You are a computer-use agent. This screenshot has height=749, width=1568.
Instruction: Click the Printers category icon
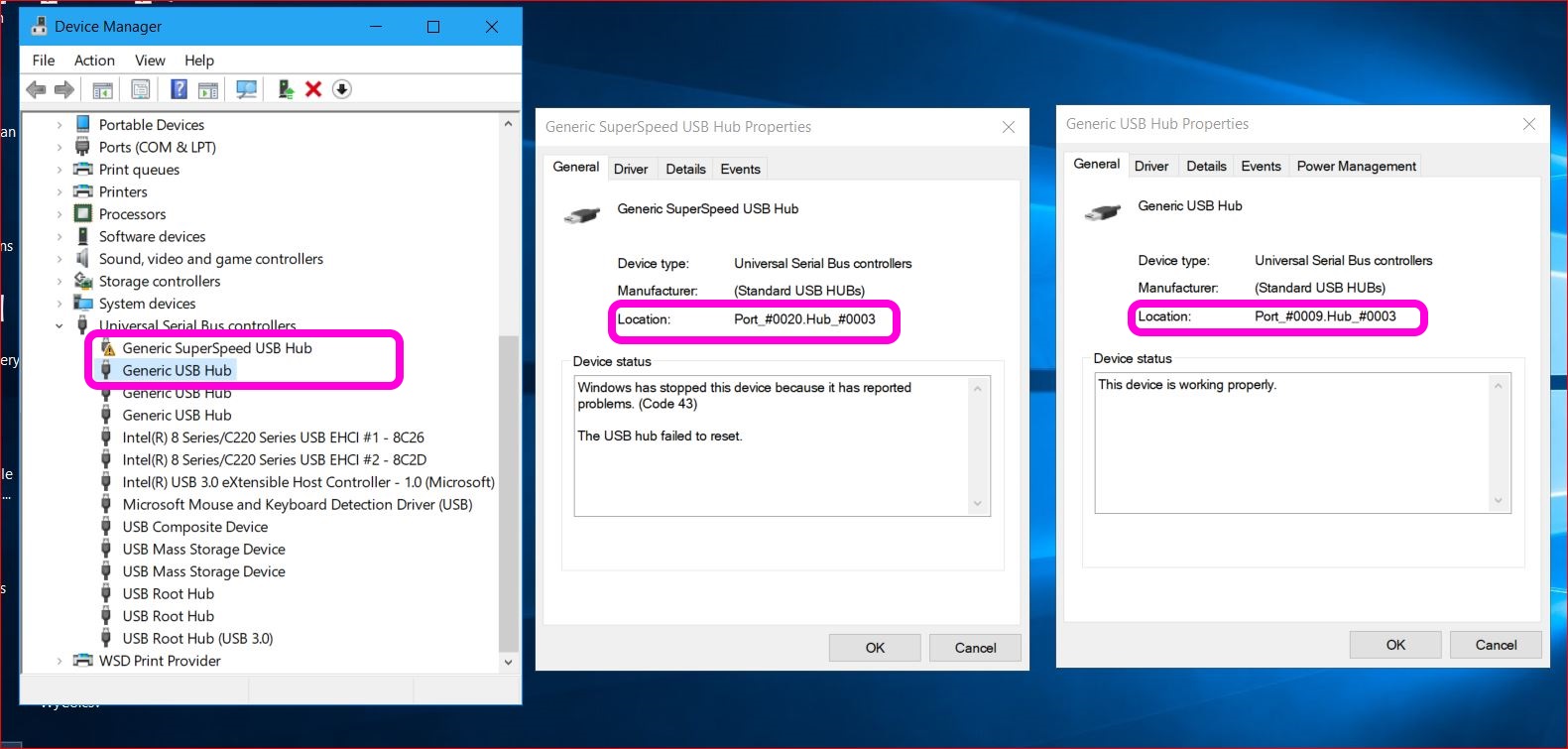pyautogui.click(x=83, y=191)
